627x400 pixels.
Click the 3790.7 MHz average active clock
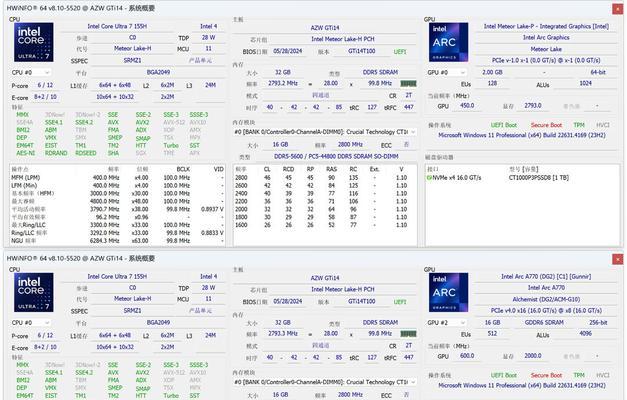coord(105,209)
